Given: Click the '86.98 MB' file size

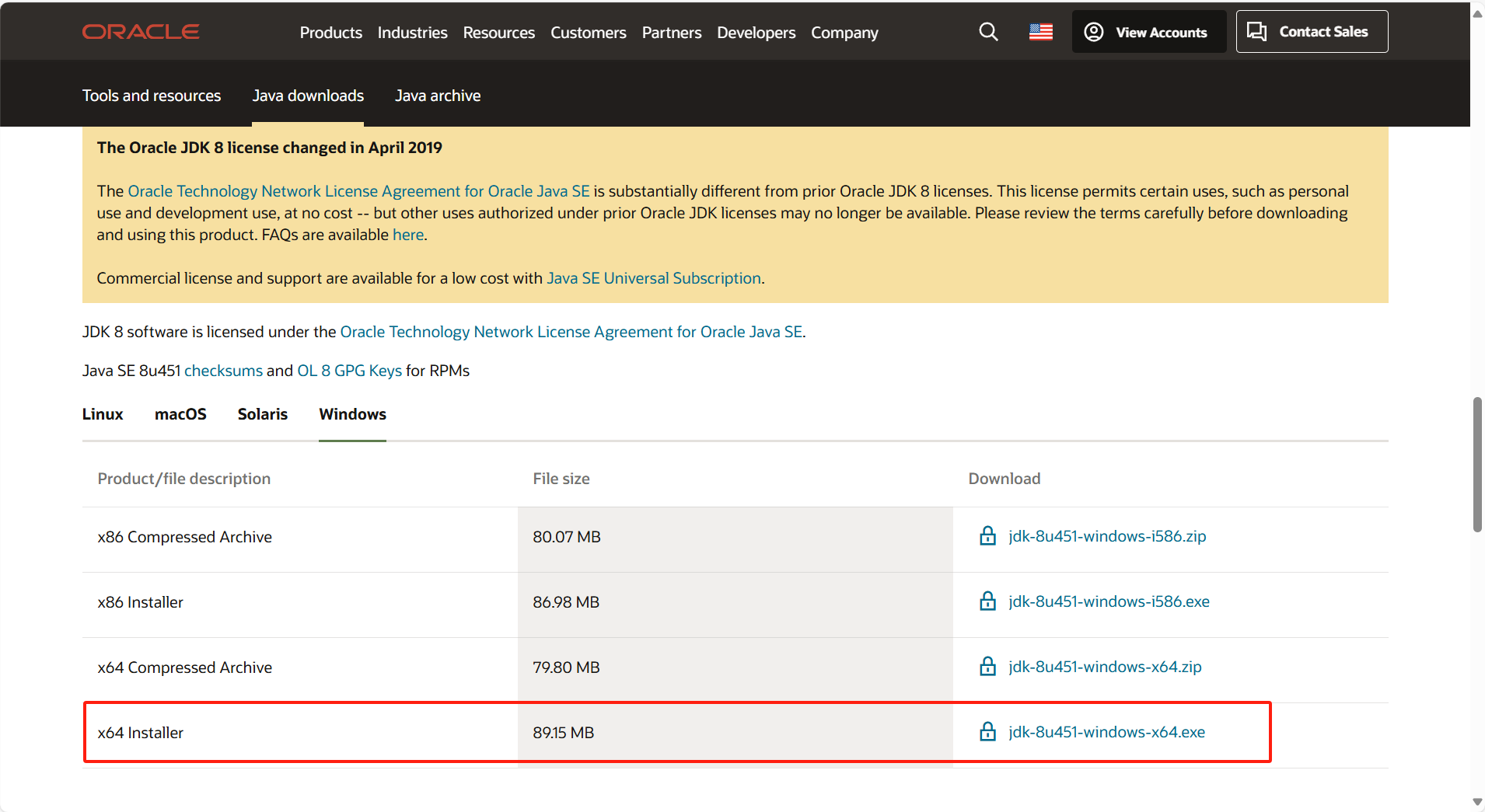Looking at the screenshot, I should coord(565,602).
